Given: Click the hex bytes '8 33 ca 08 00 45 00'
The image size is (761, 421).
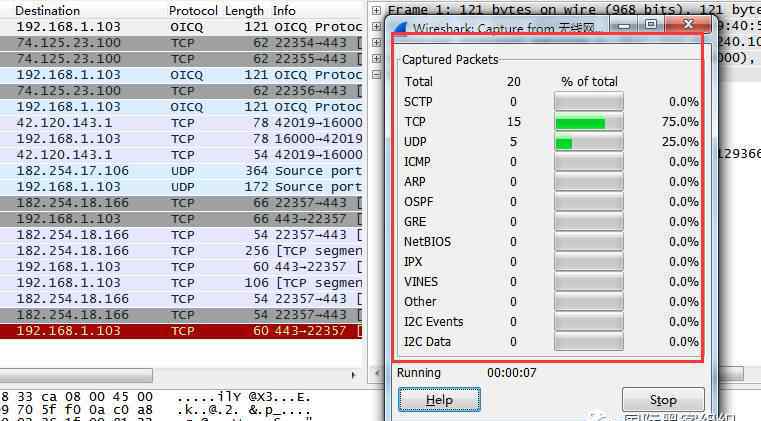Looking at the screenshot, I should [77, 397].
